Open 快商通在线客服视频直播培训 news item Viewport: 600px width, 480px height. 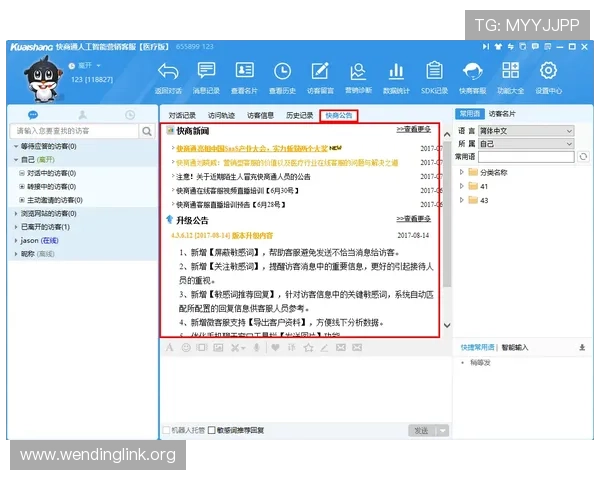[x=237, y=191]
